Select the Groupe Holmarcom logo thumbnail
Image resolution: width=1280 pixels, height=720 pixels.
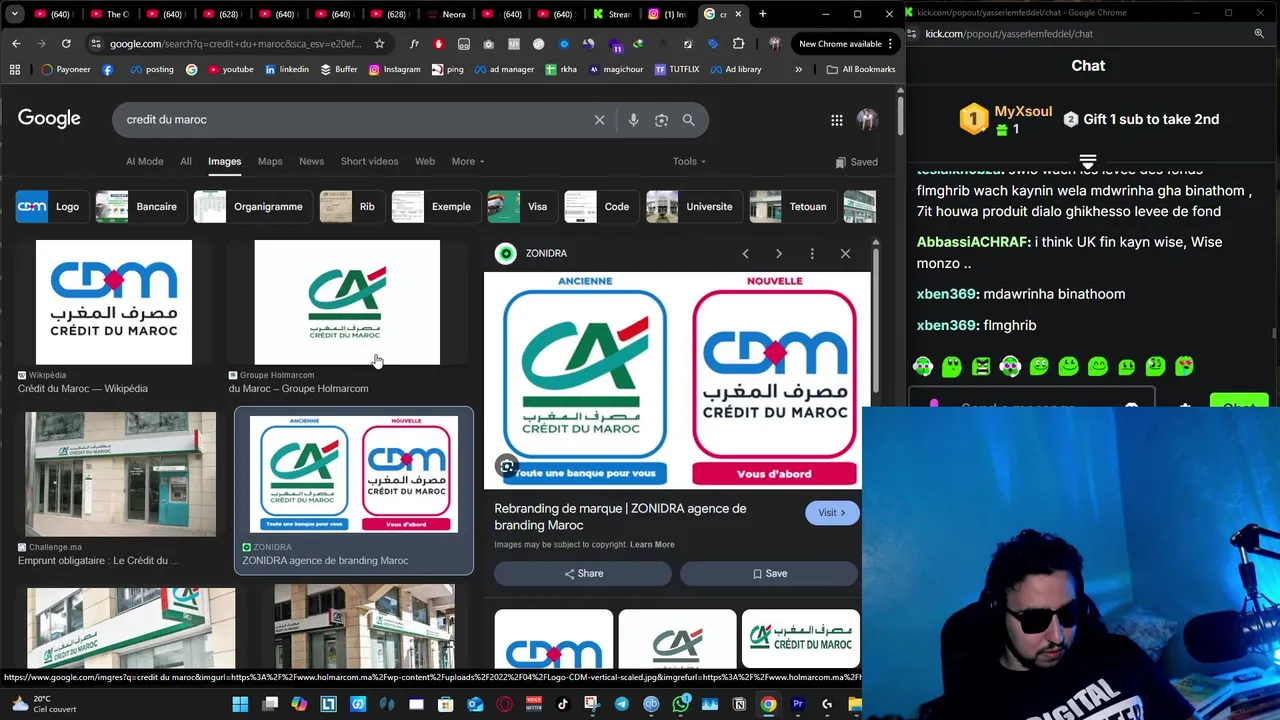(x=347, y=302)
